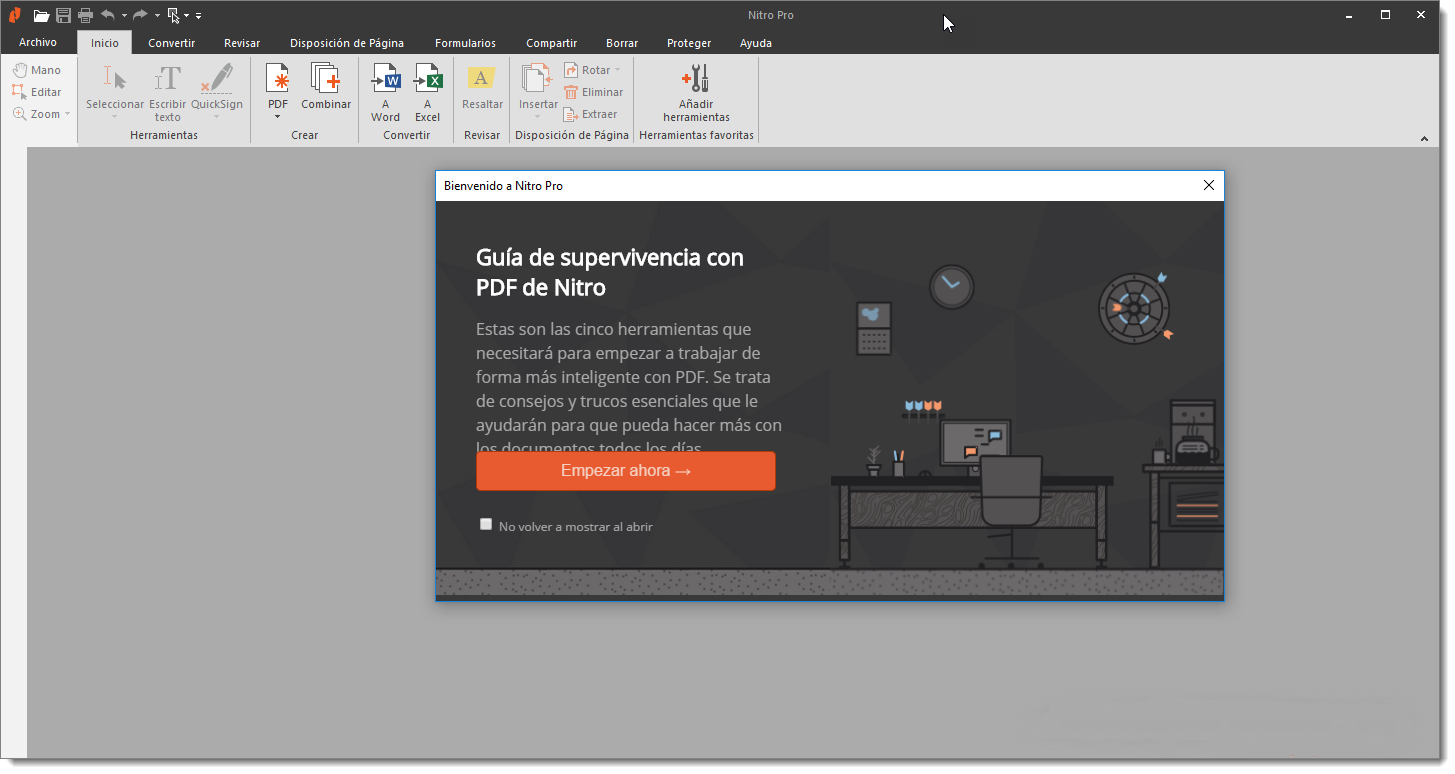Open the Formularios tab
Image resolution: width=1455 pixels, height=774 pixels.
click(465, 43)
